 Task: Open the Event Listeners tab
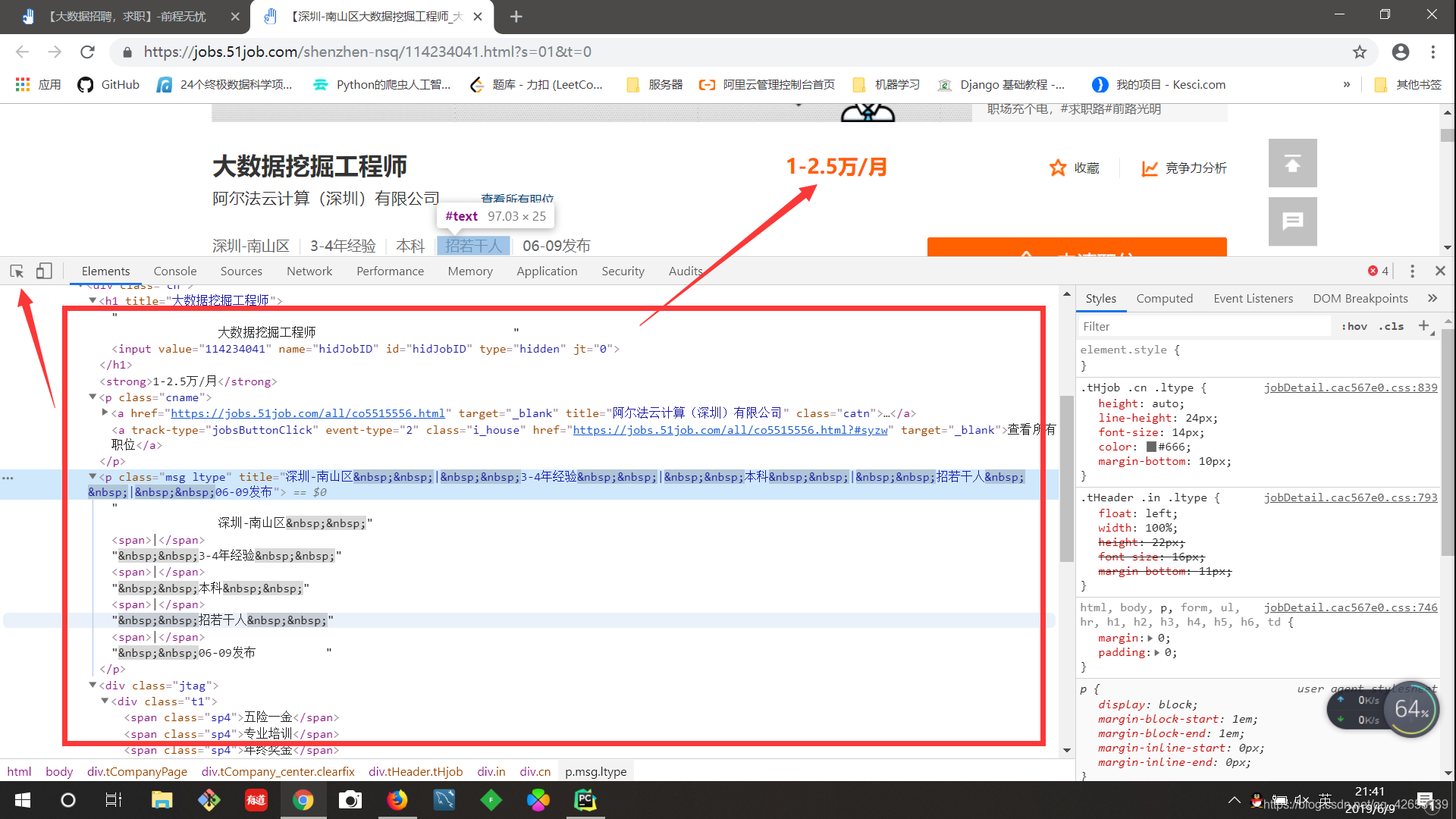[x=1253, y=298]
